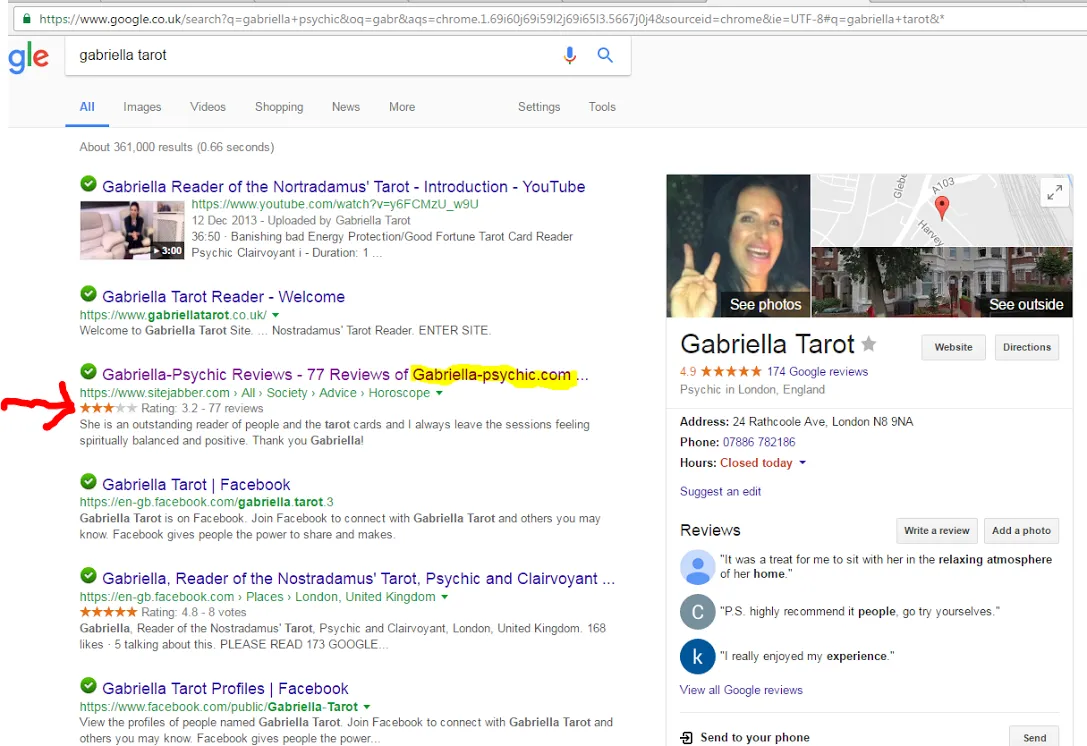Switch to the Images tab
Screen dimensions: 1087x746
click(142, 107)
